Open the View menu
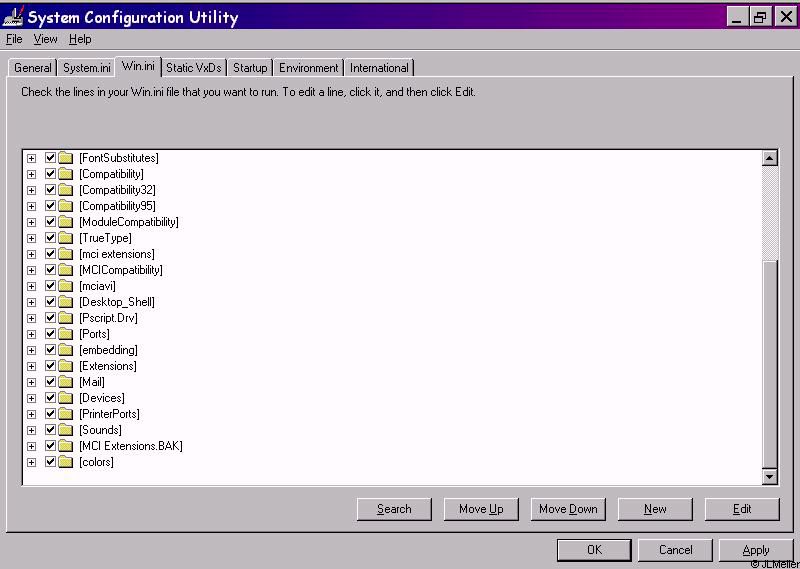Screen dimensions: 800x569 45,39
